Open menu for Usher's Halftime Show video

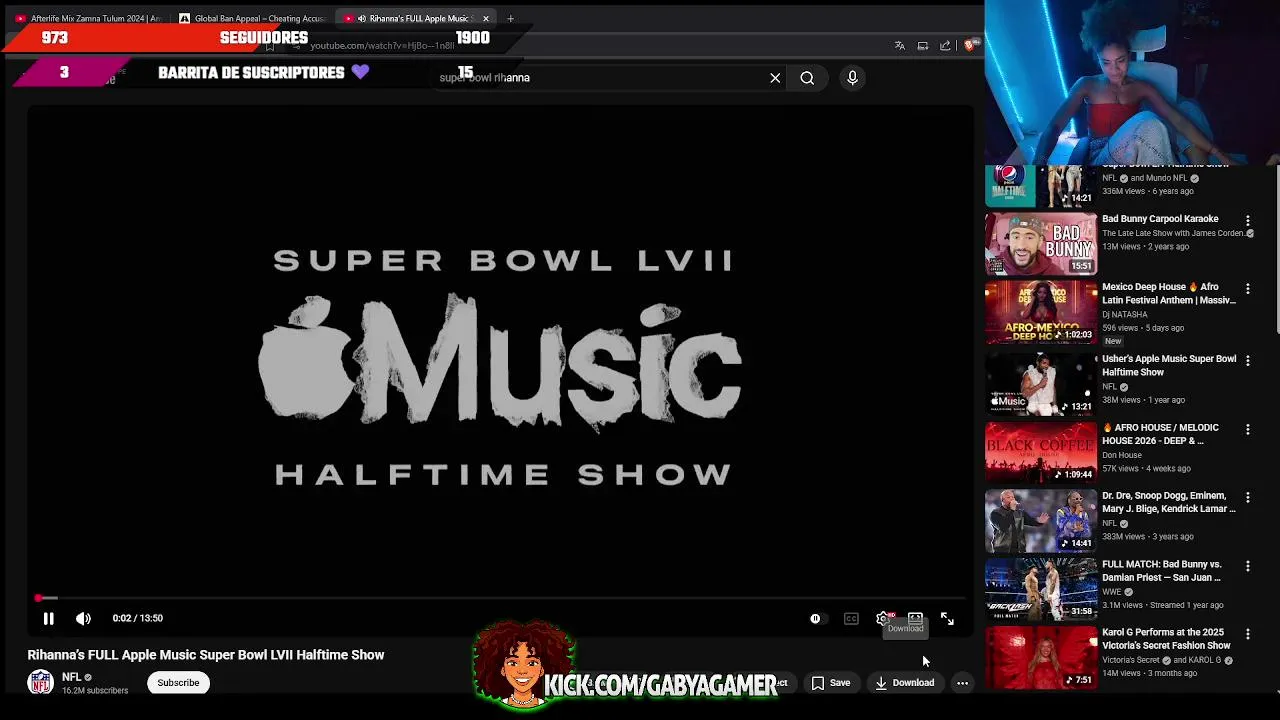coord(1247,360)
